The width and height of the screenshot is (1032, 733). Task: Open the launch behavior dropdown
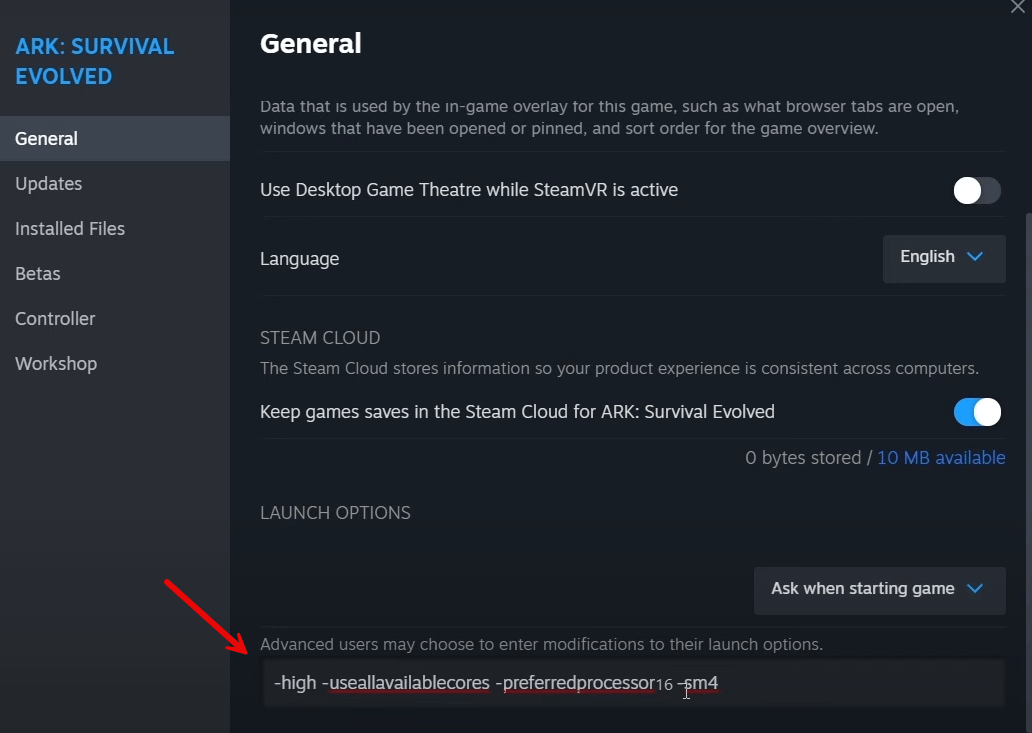(x=879, y=589)
